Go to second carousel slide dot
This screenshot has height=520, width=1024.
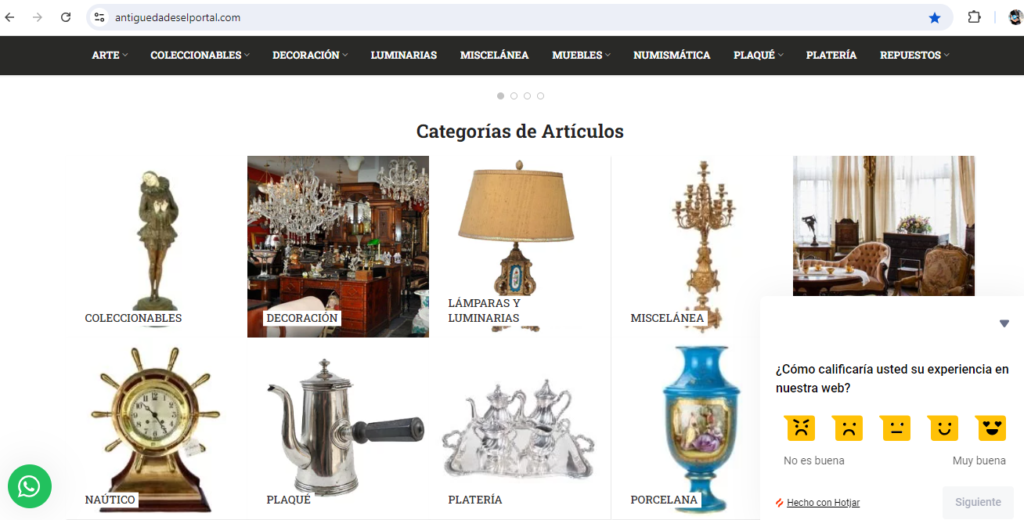(x=514, y=96)
